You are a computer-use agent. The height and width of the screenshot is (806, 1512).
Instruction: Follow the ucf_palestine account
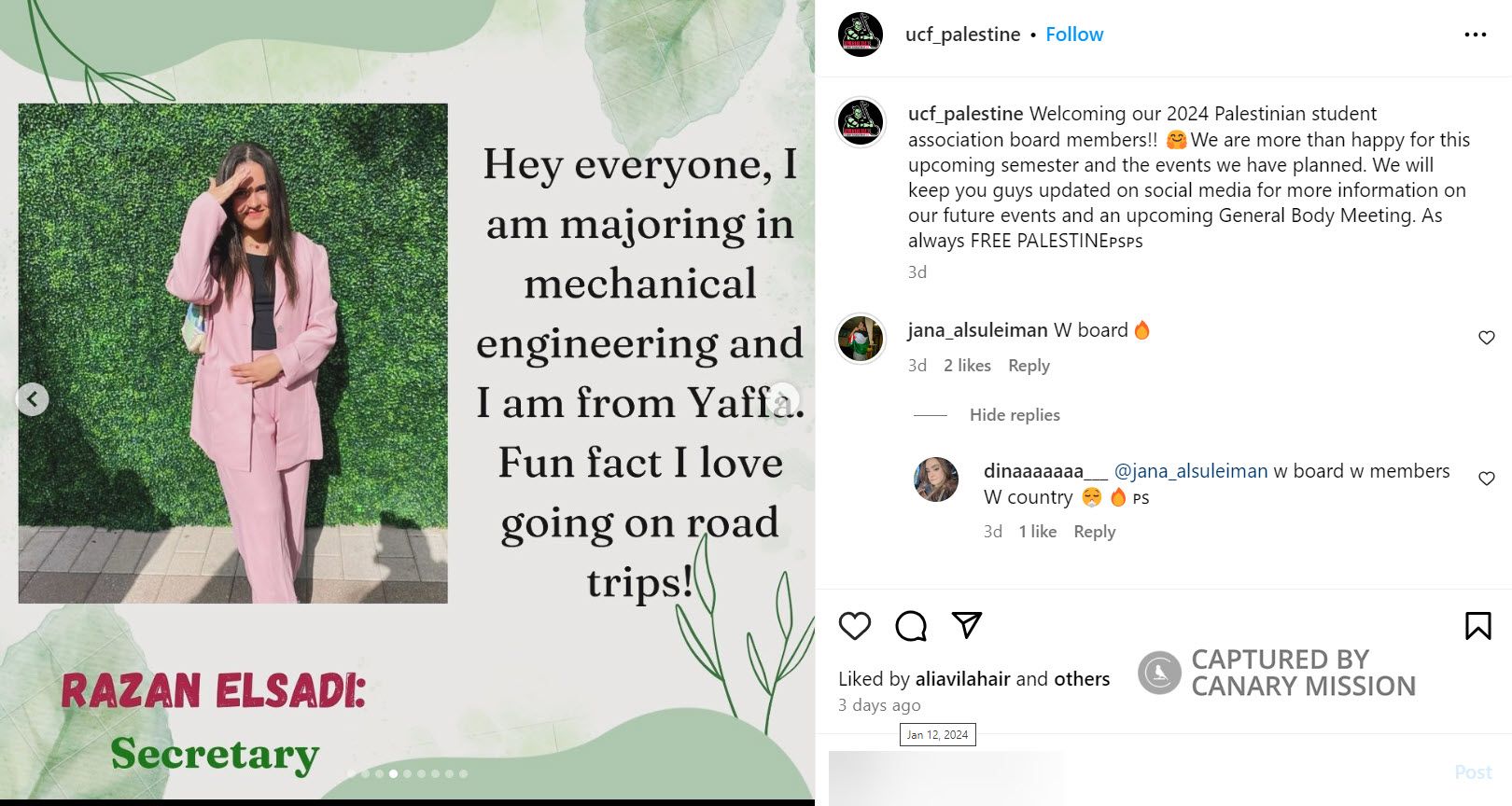pyautogui.click(x=1073, y=35)
